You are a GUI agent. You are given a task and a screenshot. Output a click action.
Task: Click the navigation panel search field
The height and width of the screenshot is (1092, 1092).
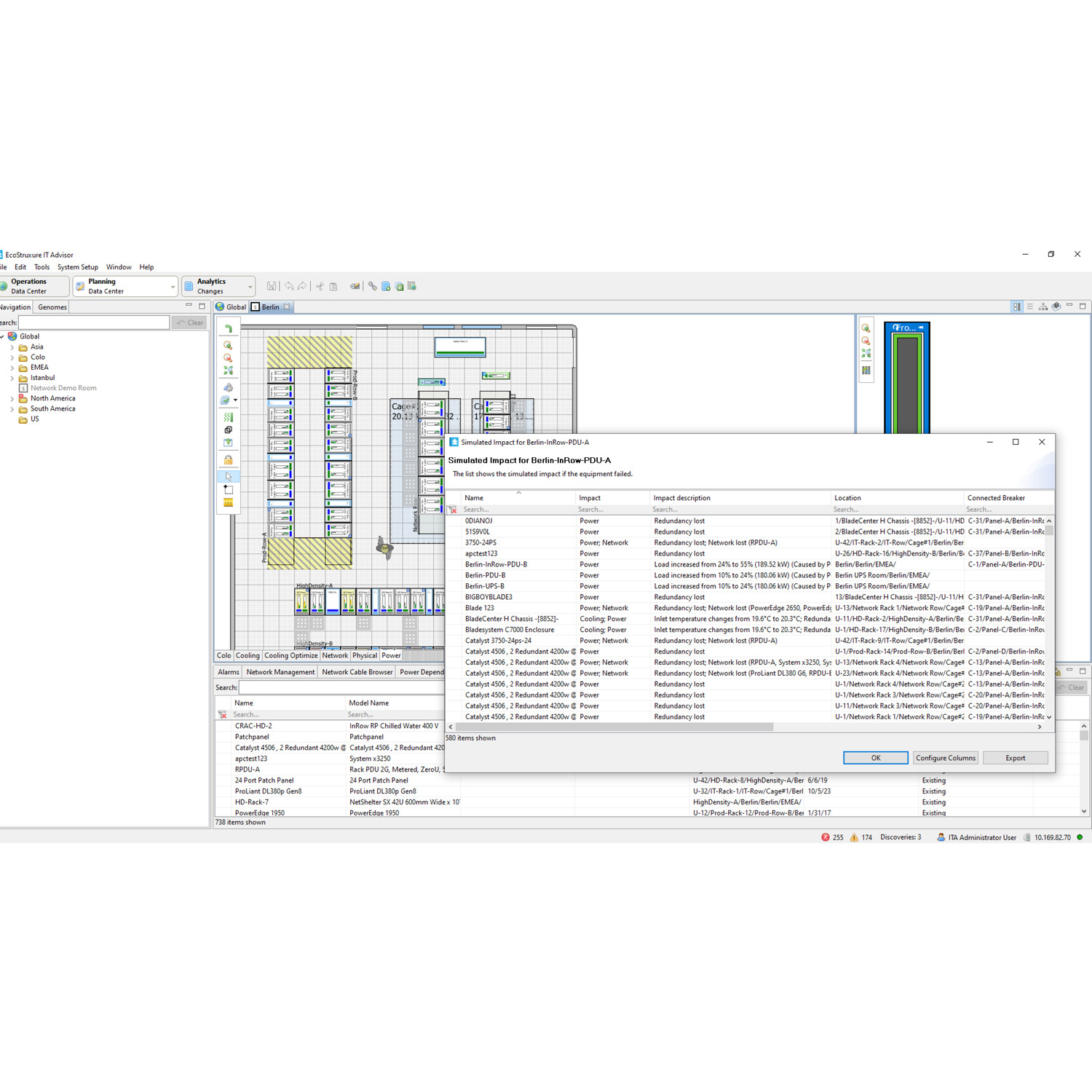tap(94, 323)
